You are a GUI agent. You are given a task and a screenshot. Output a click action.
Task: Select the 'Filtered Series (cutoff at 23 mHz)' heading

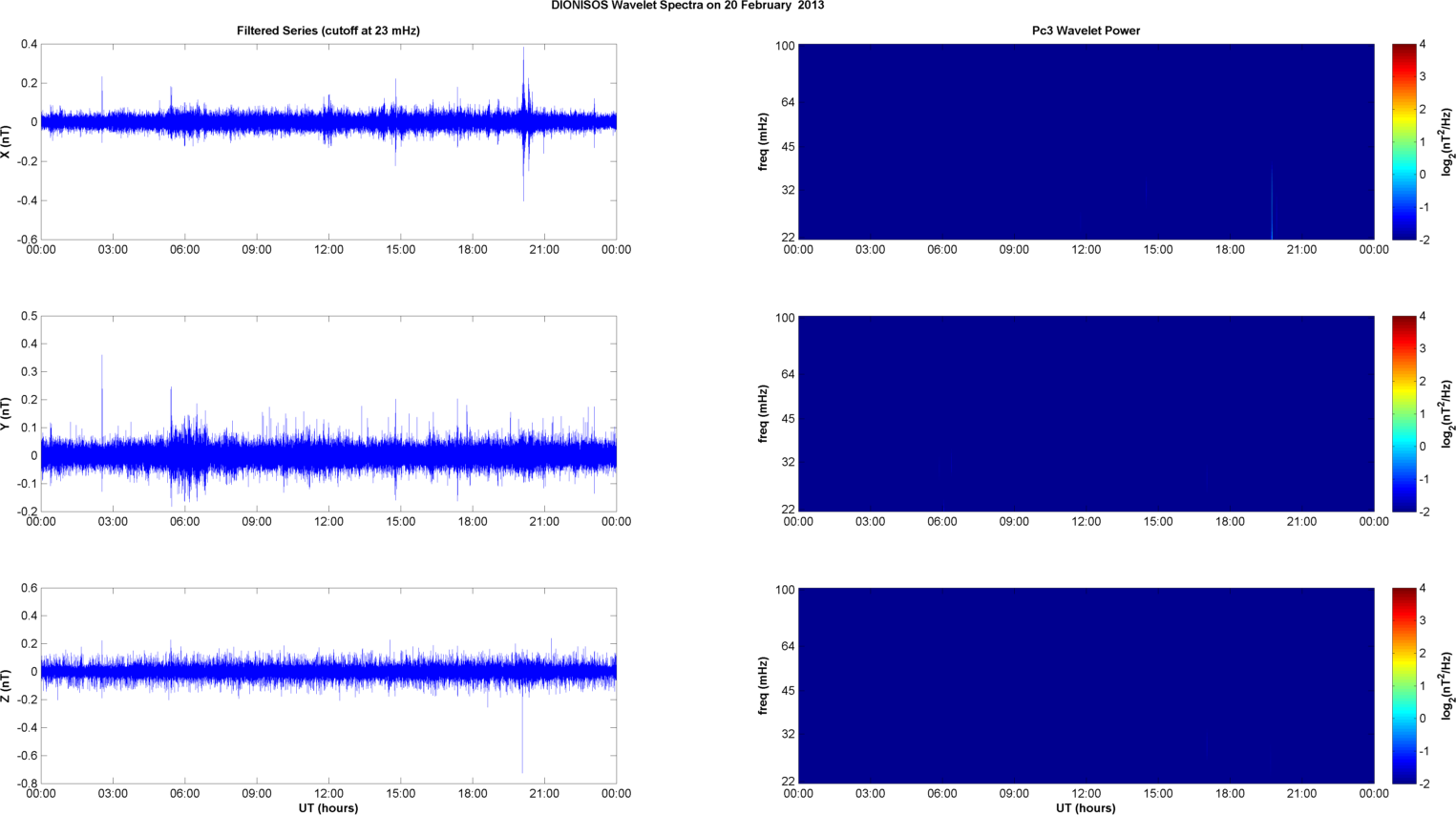pyautogui.click(x=328, y=31)
